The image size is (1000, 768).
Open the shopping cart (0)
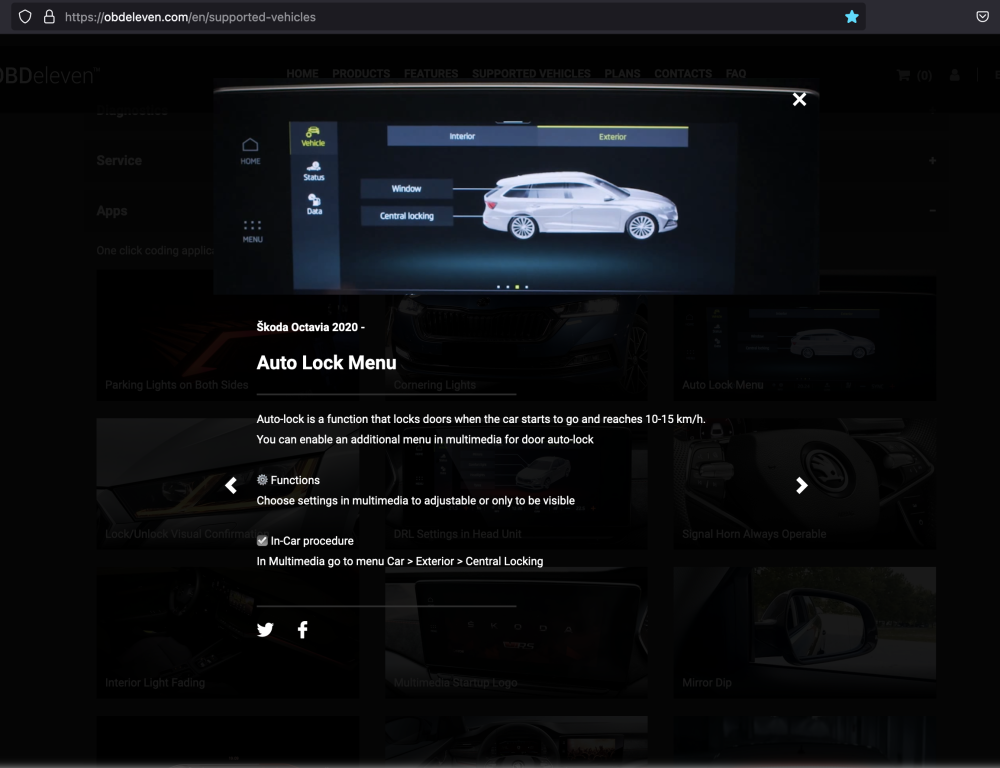pyautogui.click(x=914, y=75)
